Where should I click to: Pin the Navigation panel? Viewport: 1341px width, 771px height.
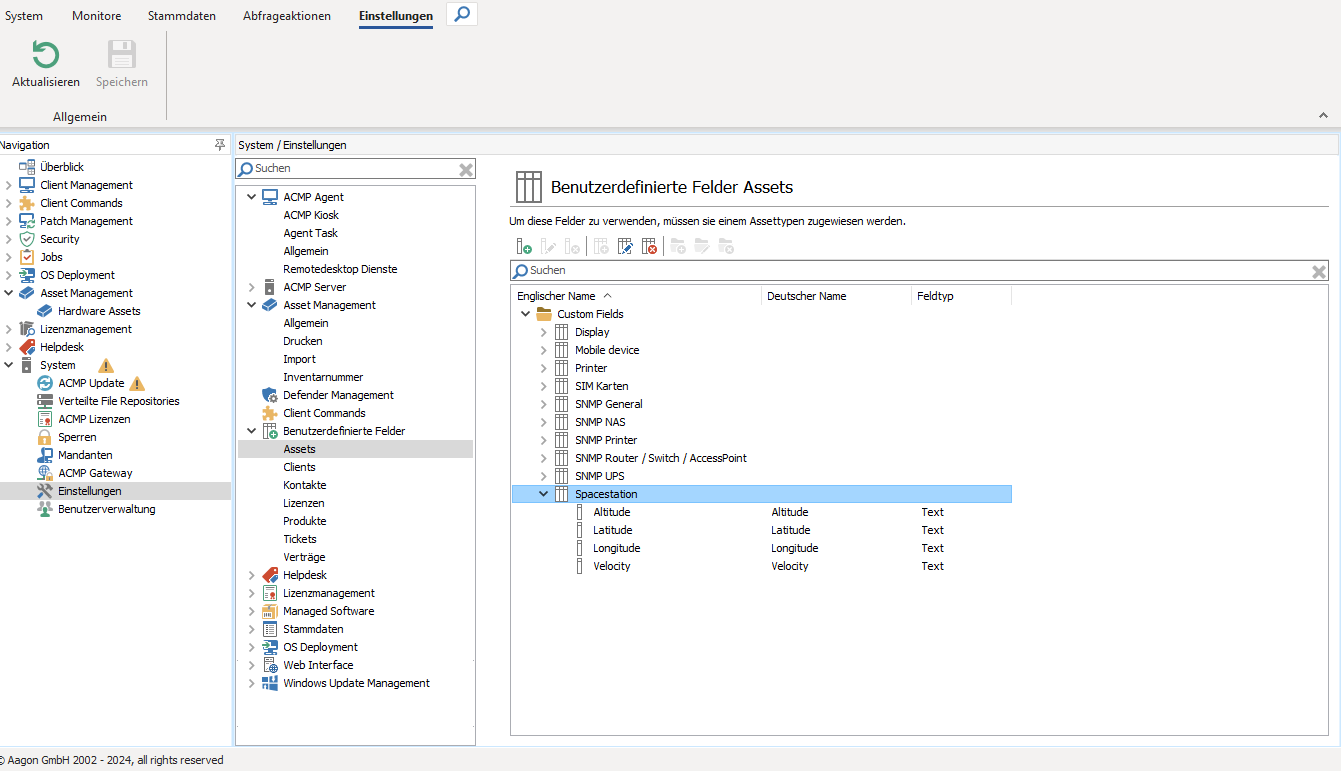tap(220, 145)
